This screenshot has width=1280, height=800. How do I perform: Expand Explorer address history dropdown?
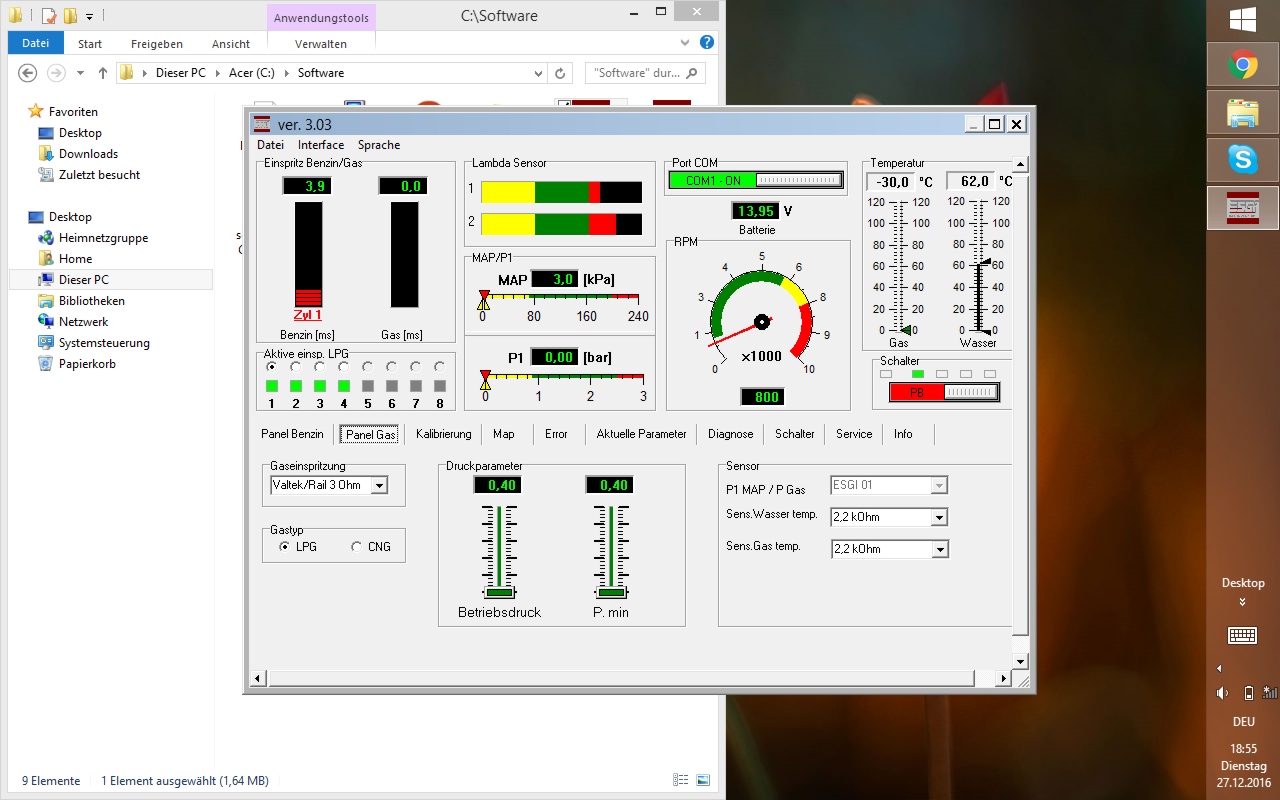coord(538,73)
